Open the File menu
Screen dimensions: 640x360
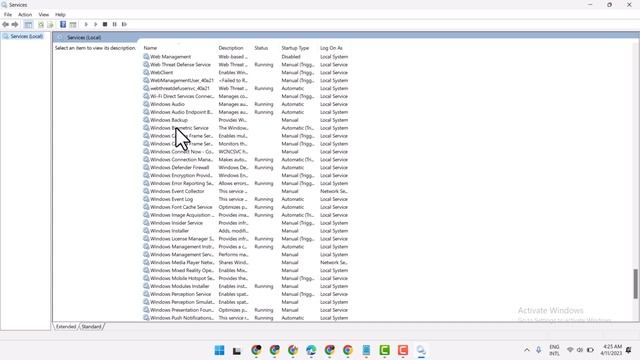click(x=8, y=15)
